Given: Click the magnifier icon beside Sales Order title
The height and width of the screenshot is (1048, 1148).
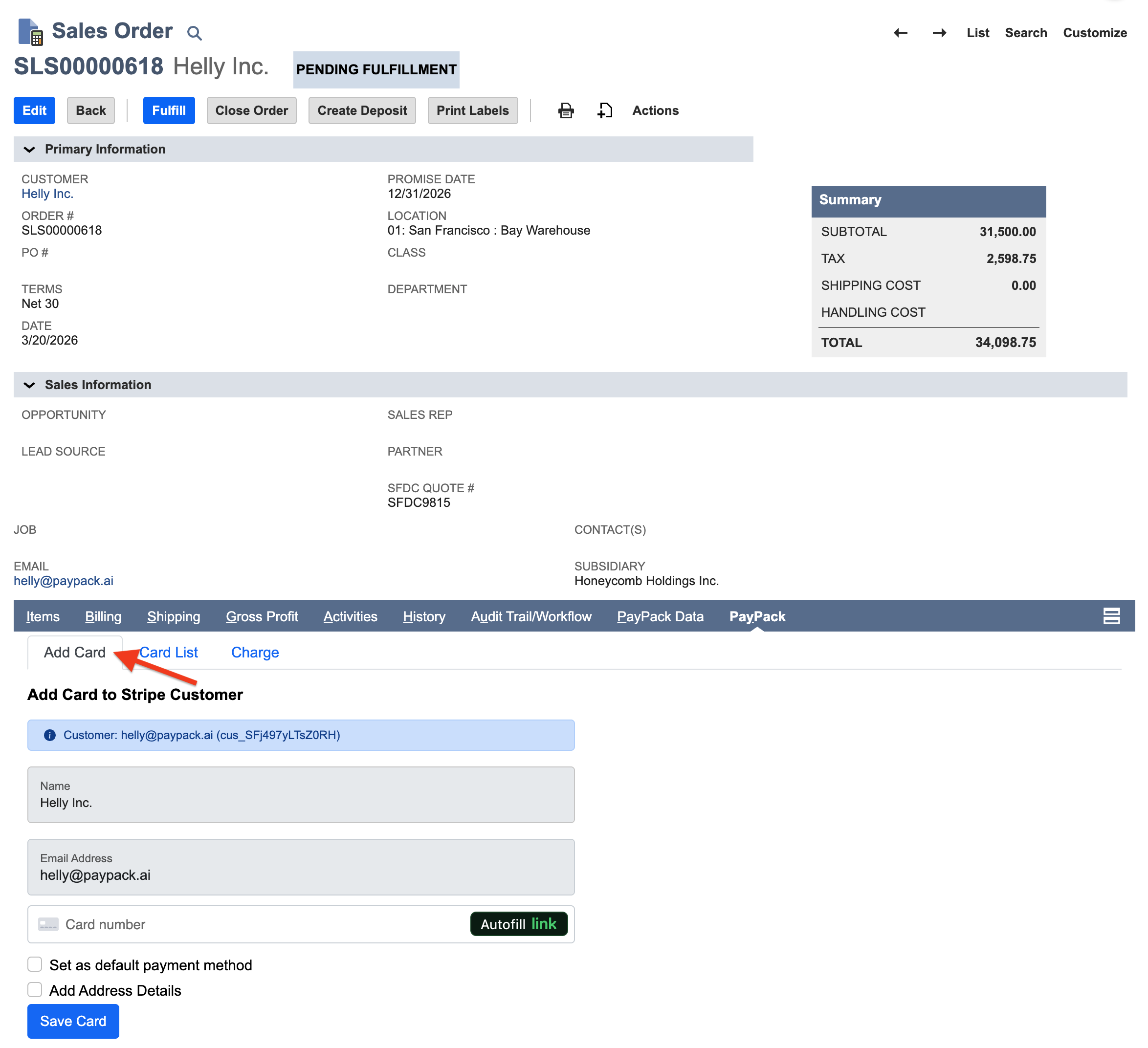Looking at the screenshot, I should [x=194, y=33].
